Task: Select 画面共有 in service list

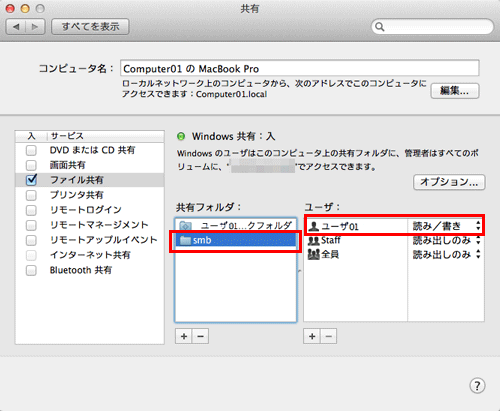Action: pyautogui.click(x=68, y=165)
